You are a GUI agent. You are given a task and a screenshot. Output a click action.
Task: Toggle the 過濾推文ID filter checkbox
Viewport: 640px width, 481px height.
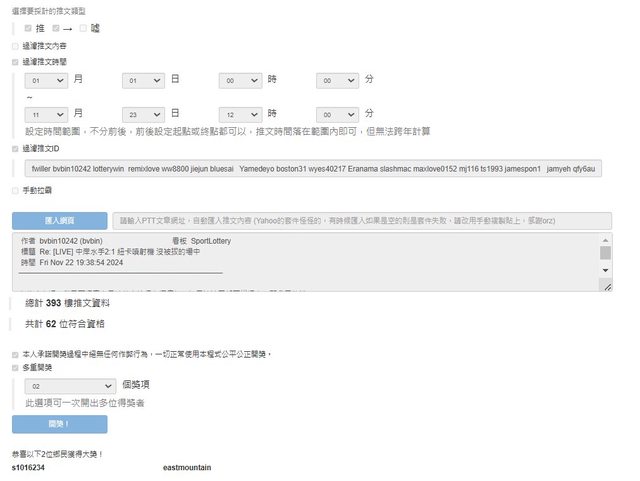pyautogui.click(x=15, y=148)
